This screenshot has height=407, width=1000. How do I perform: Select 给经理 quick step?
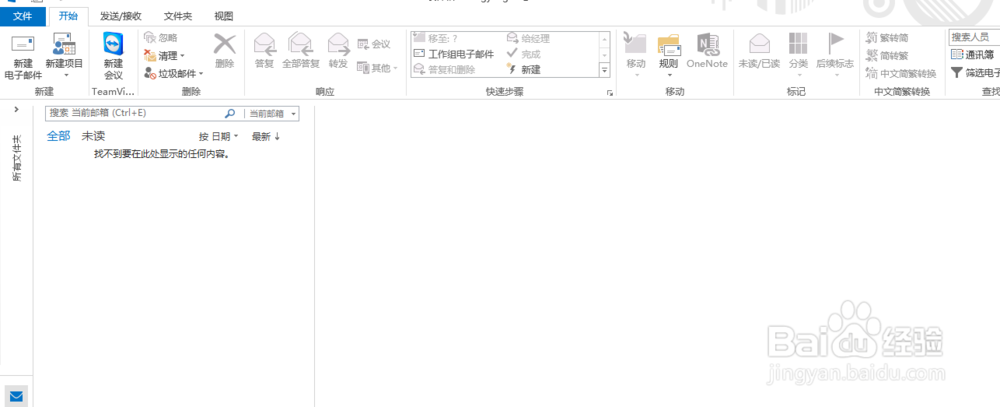point(528,38)
